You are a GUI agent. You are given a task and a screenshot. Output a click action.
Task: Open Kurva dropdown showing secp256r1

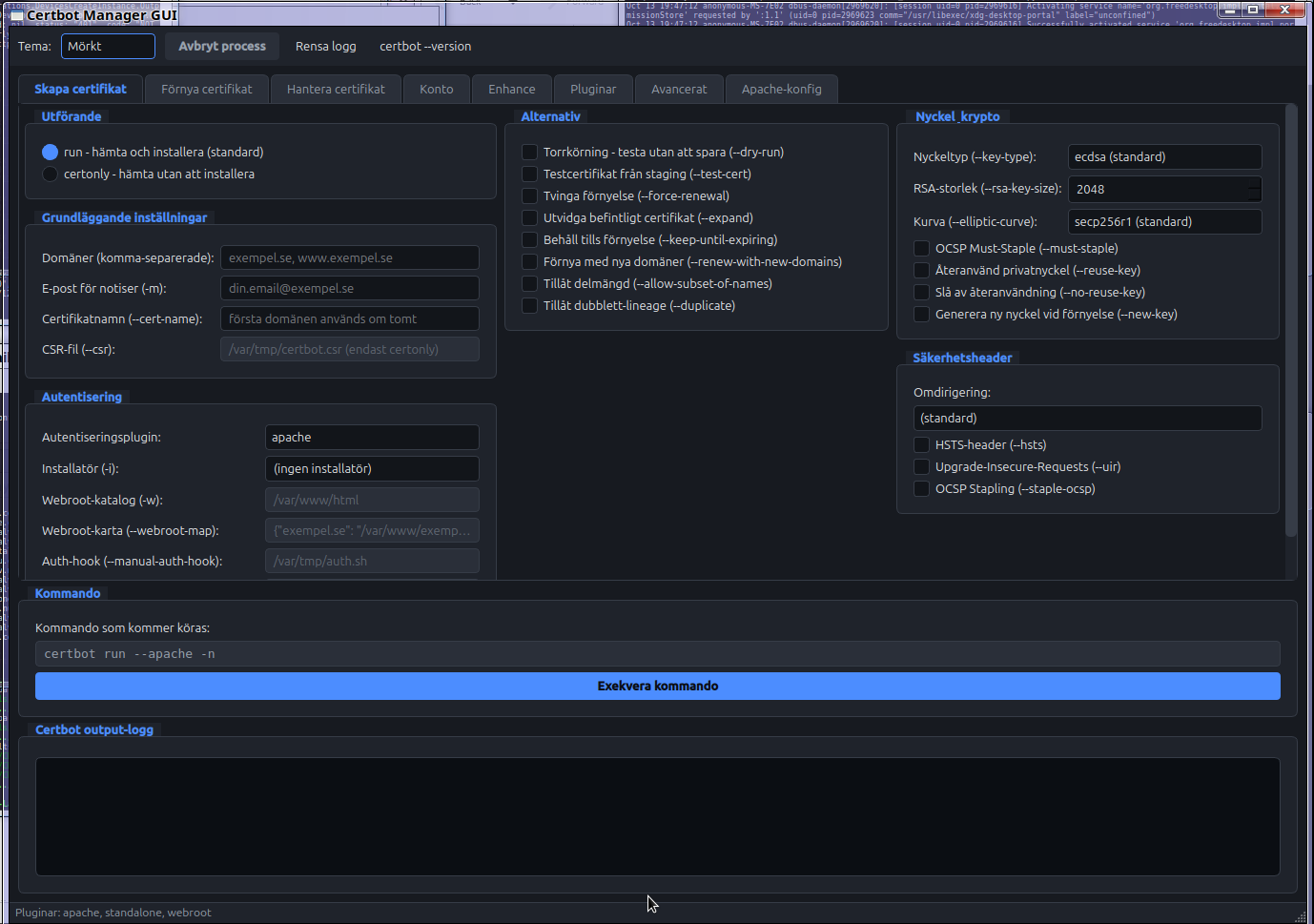coord(1164,222)
